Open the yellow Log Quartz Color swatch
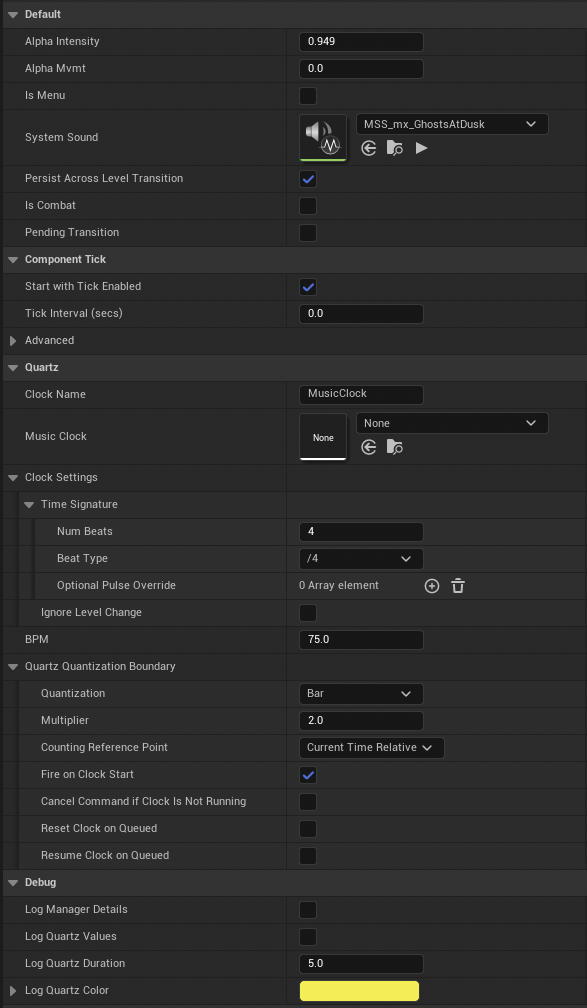This screenshot has height=1008, width=587. 359,991
